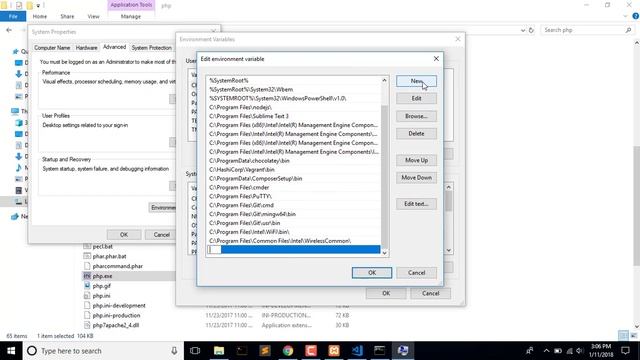Select the Sublime Text 3 path entry

pyautogui.click(x=294, y=116)
